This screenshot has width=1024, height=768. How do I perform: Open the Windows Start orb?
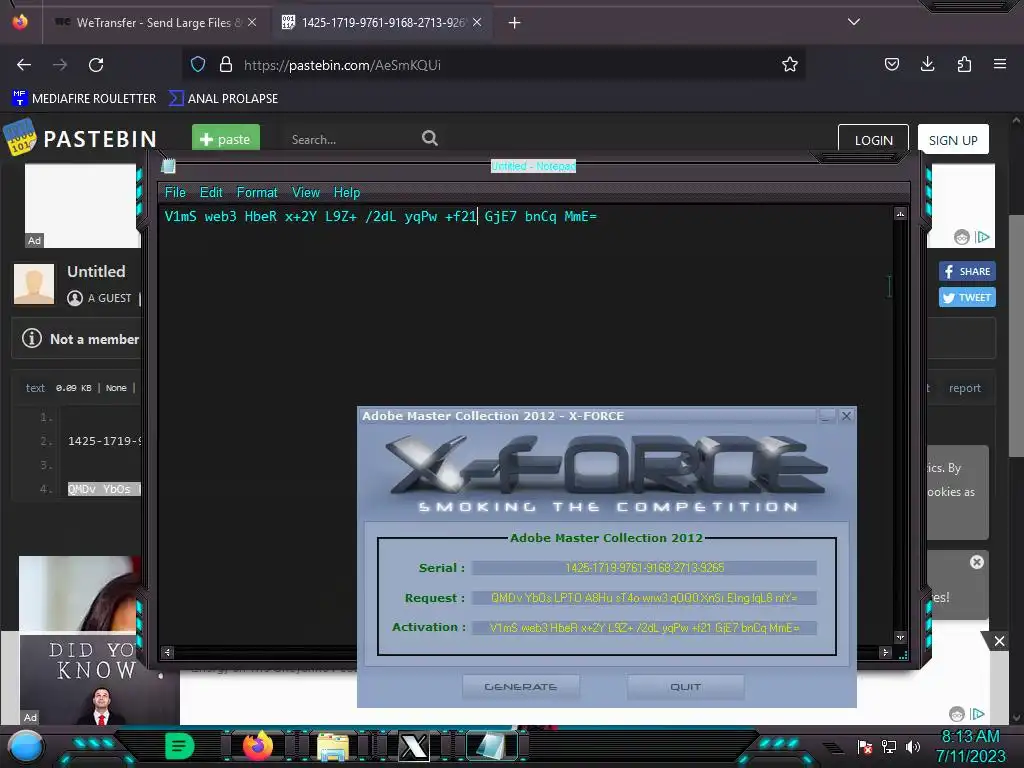[x=25, y=746]
